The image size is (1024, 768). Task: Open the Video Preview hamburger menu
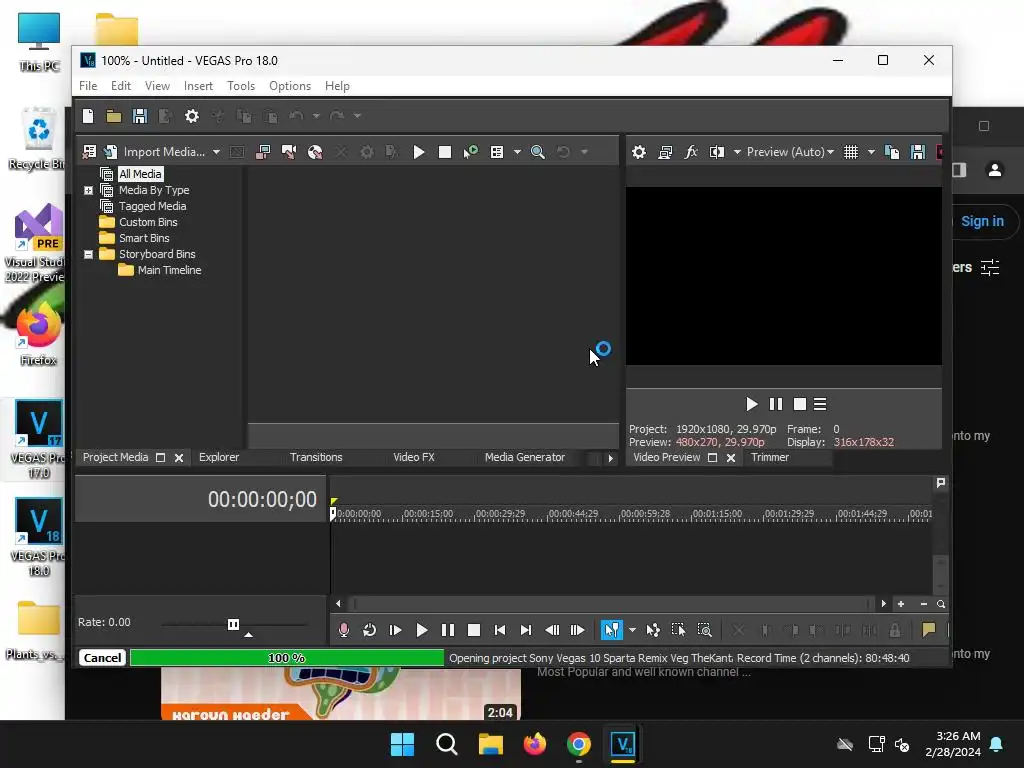820,404
